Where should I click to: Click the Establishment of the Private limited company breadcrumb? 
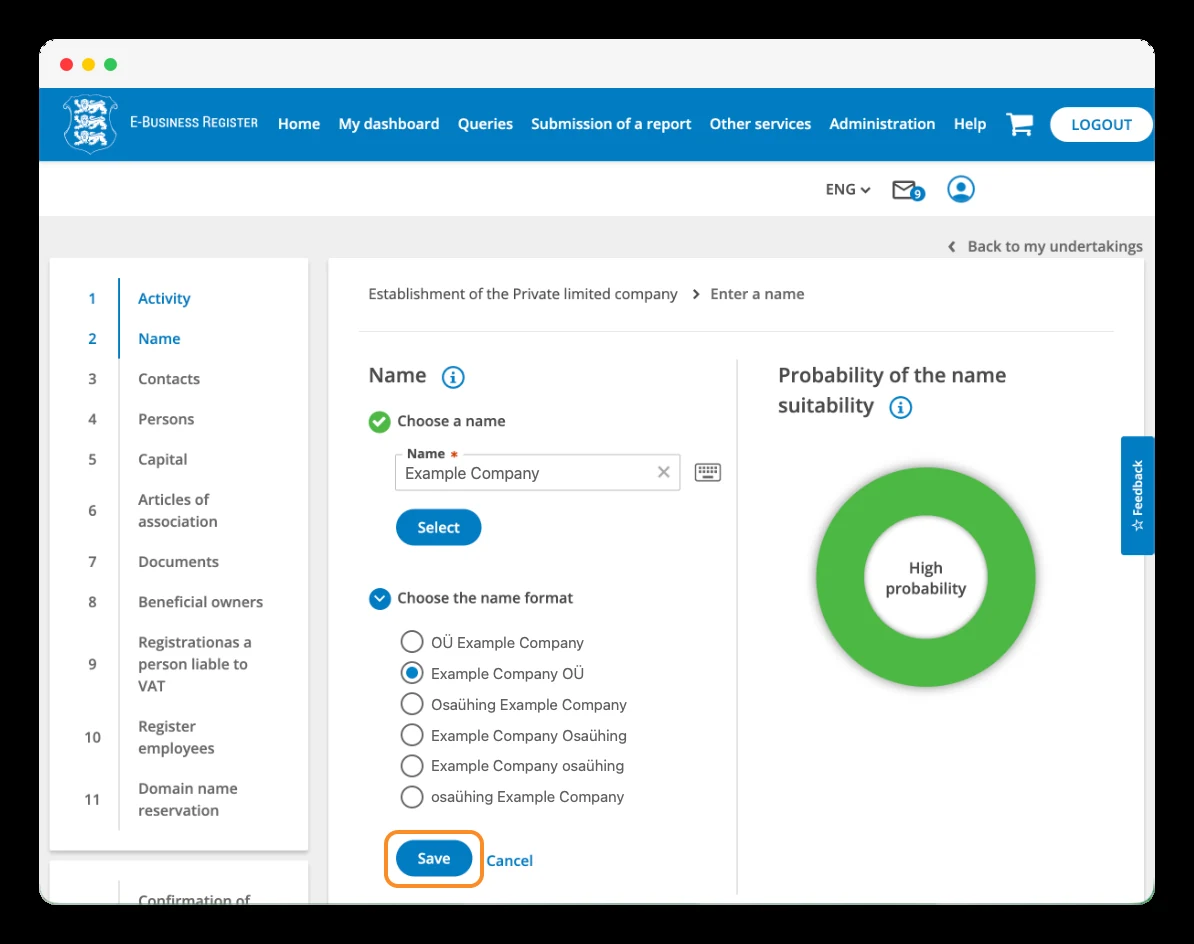522,295
